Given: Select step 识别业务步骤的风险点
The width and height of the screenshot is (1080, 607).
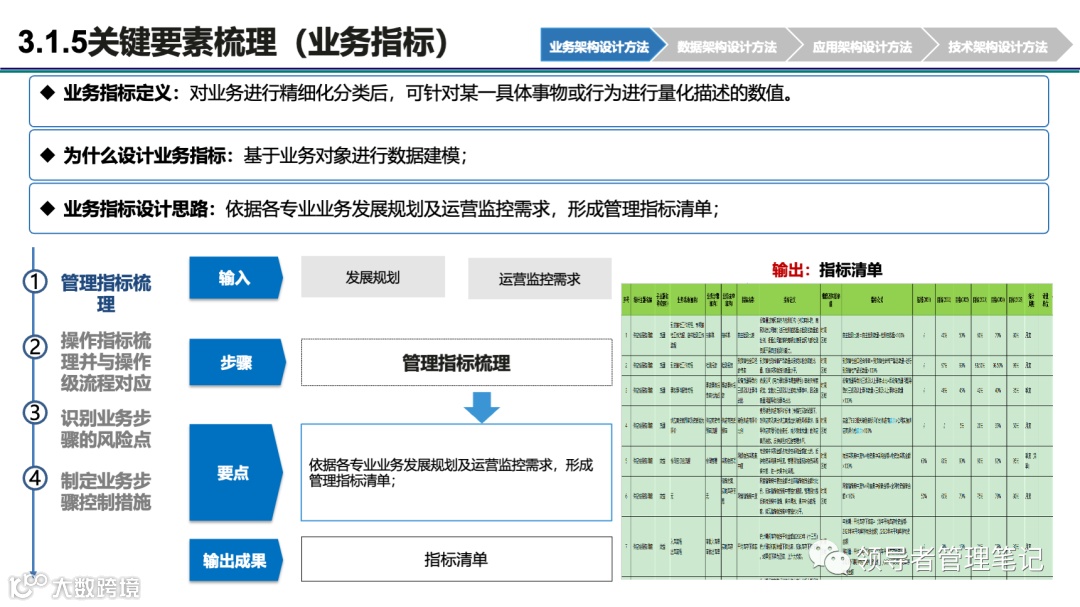Looking at the screenshot, I should [105, 429].
